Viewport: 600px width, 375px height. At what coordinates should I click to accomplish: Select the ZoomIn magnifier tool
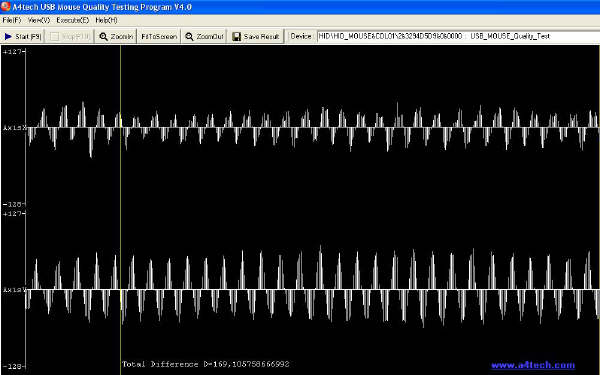(104, 36)
